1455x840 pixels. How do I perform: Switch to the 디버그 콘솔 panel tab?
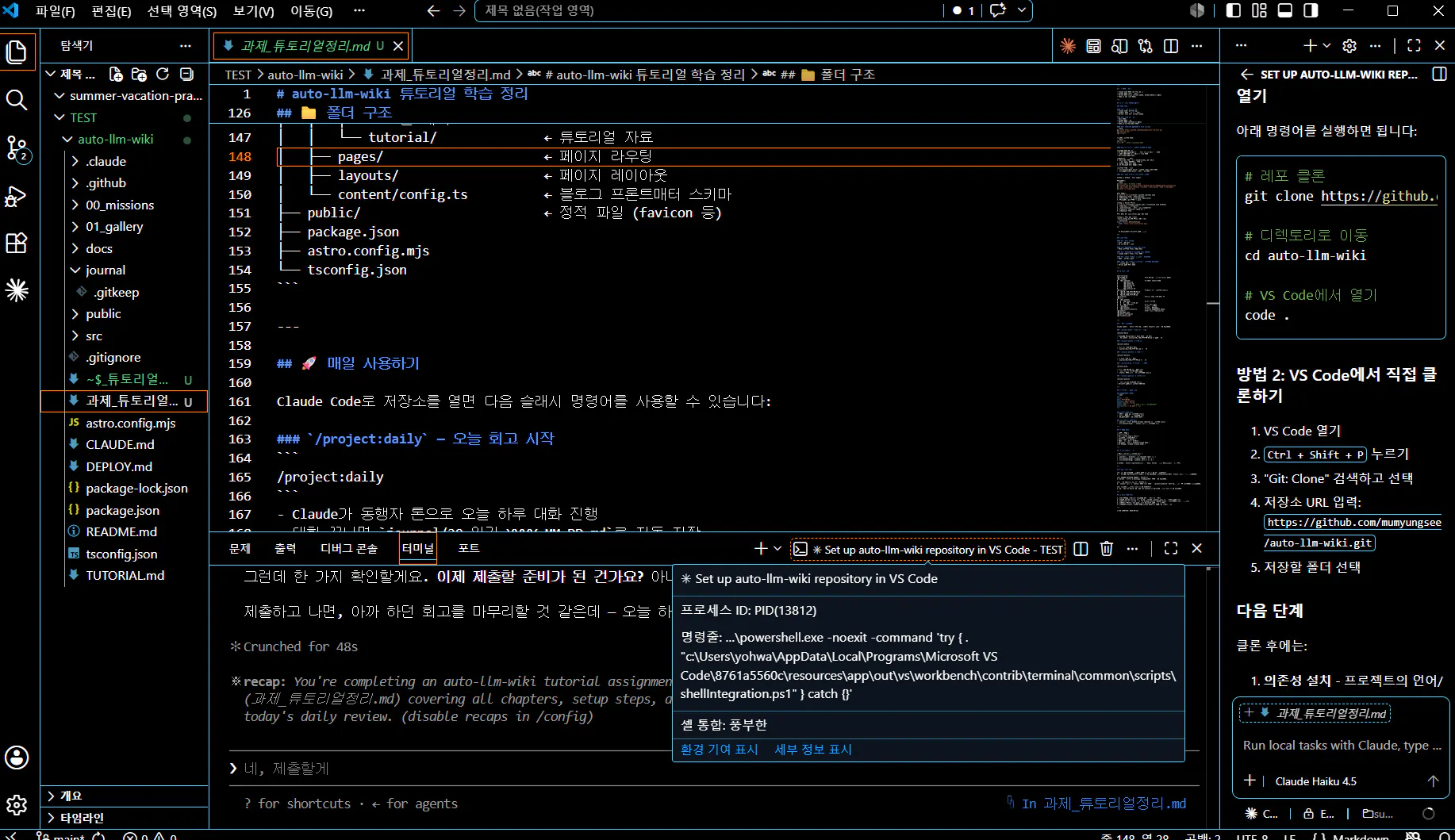[x=349, y=548]
